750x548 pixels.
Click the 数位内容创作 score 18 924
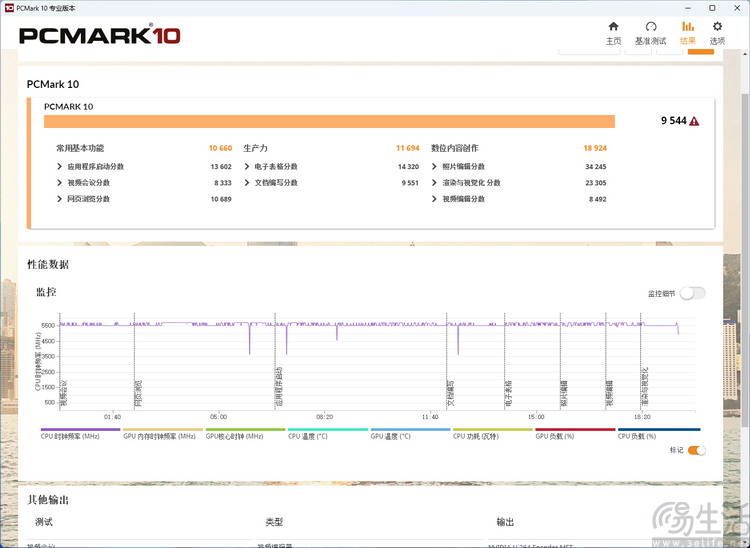coord(595,148)
